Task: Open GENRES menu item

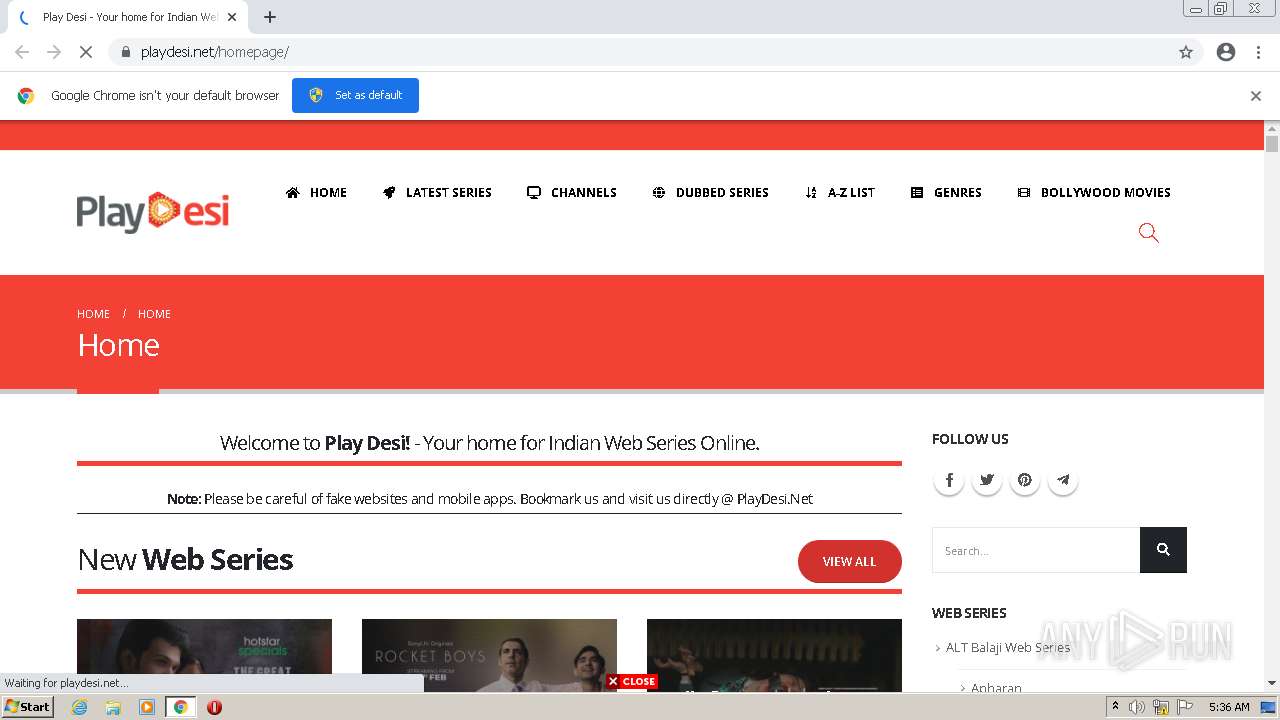Action: coord(946,192)
